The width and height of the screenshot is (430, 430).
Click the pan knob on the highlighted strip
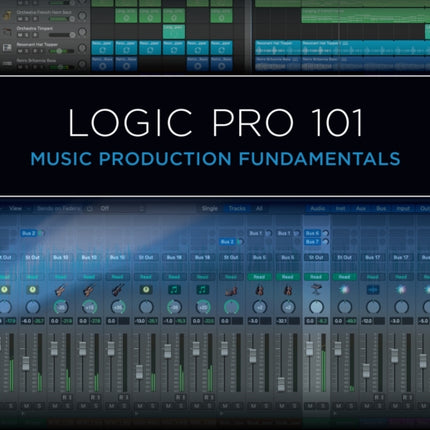tap(316, 307)
